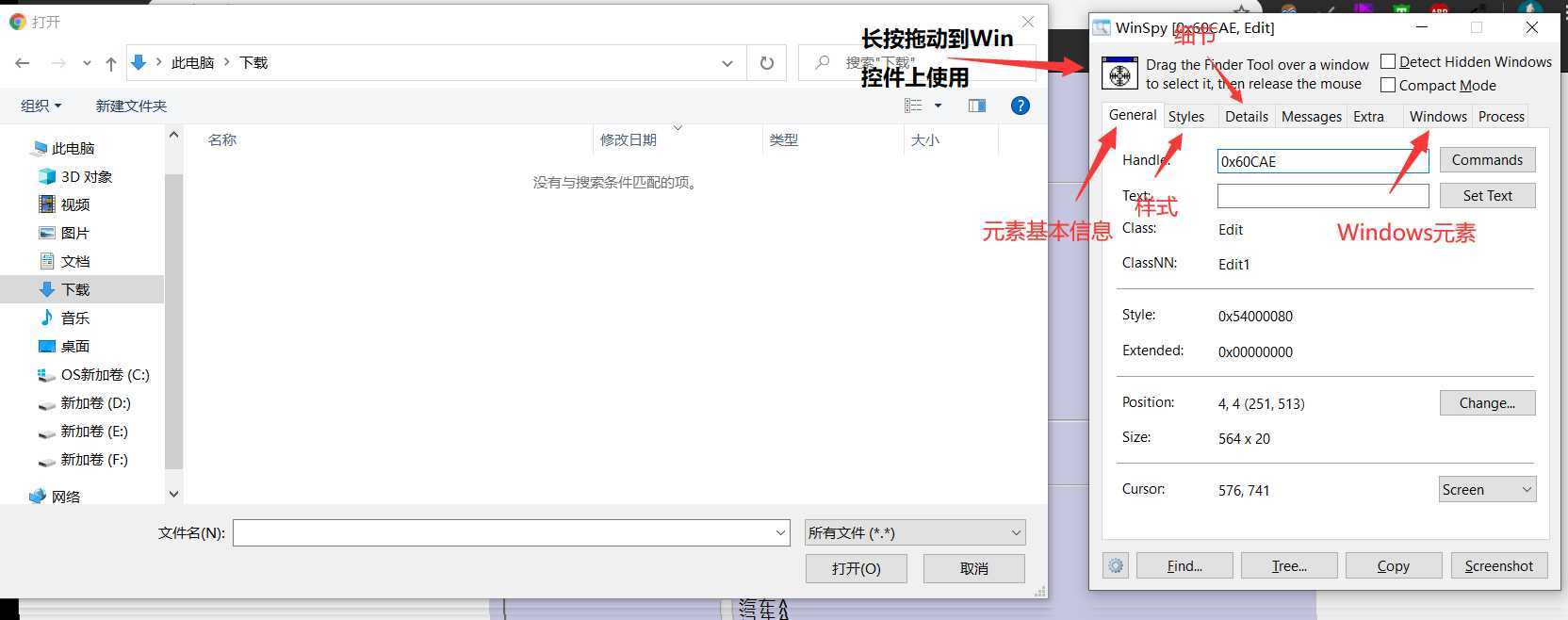Sort by 修改日期 column header
The image size is (1568, 620).
click(629, 139)
